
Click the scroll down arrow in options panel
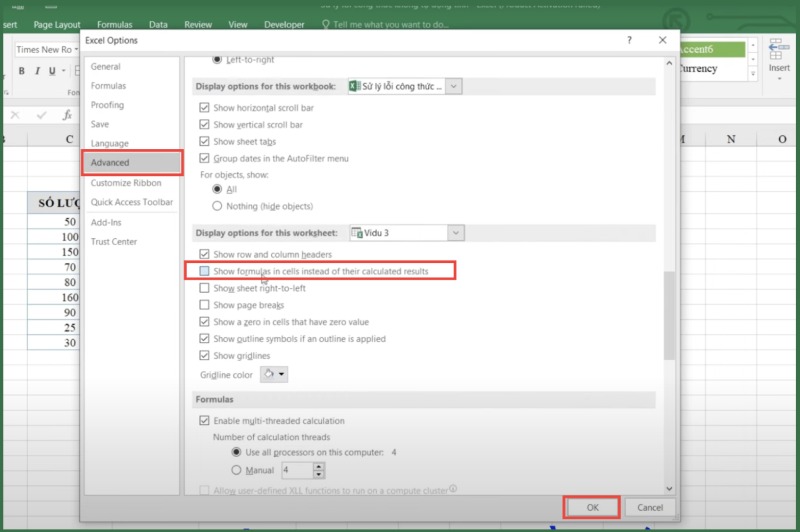[669, 488]
